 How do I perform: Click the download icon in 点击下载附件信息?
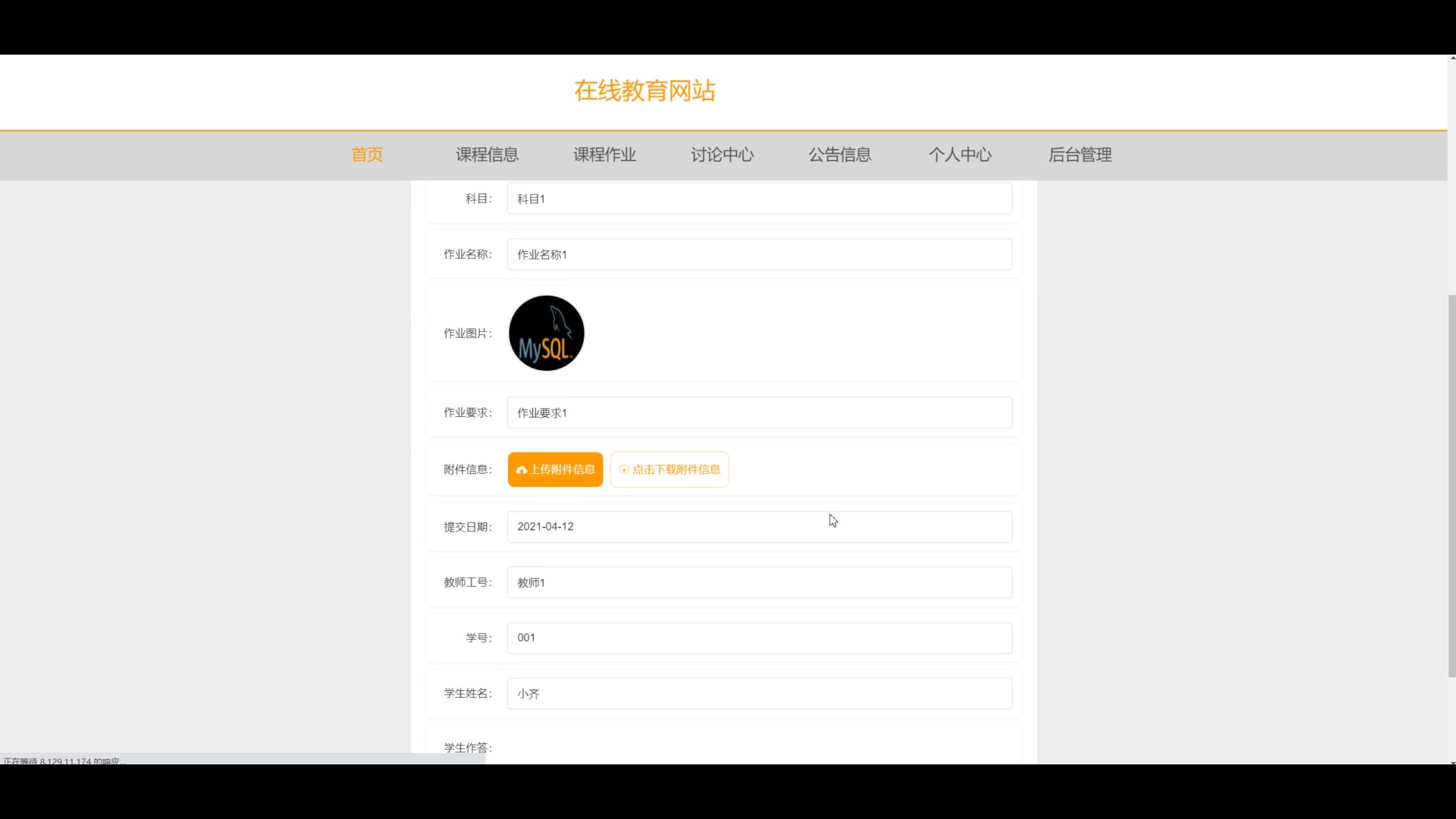(x=624, y=469)
